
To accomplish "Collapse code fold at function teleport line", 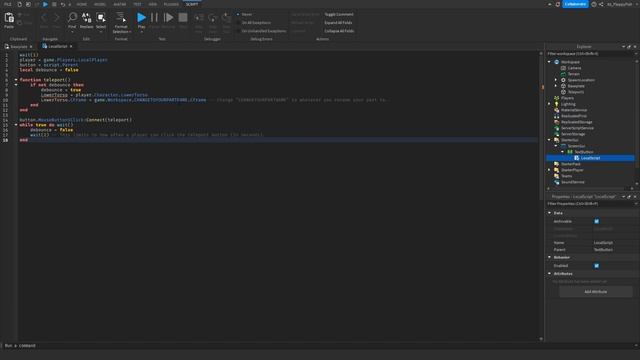I will (16, 80).
